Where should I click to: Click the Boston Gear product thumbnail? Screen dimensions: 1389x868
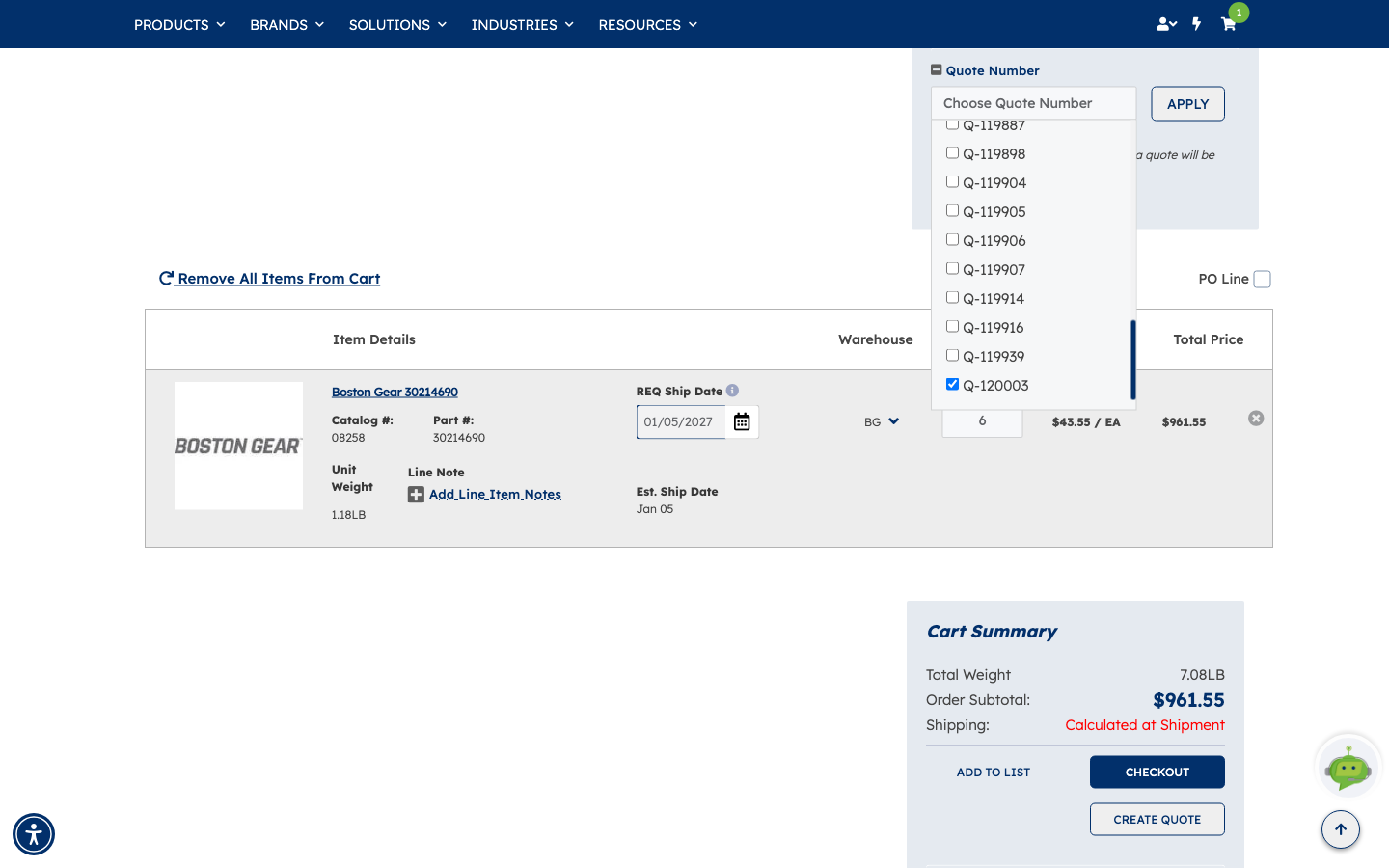click(238, 446)
